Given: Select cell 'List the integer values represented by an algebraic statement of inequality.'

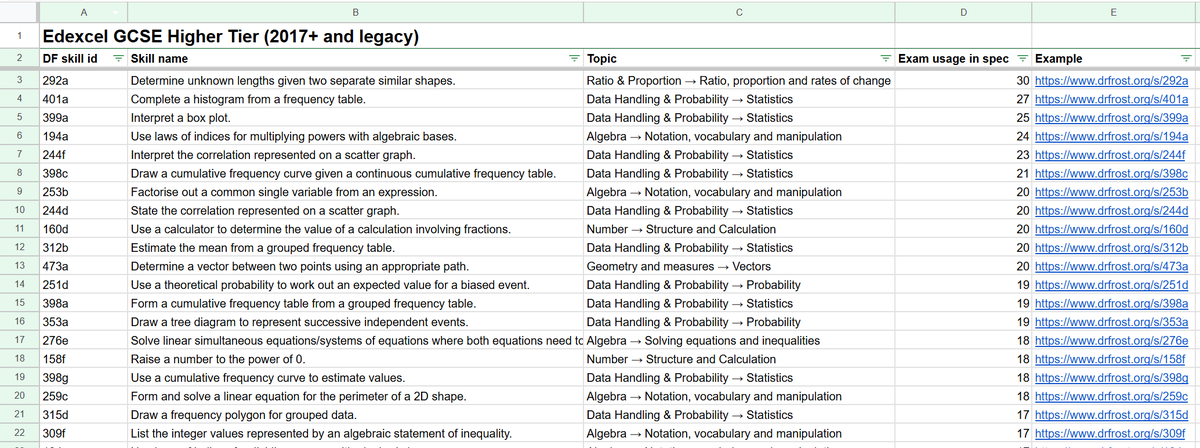Looking at the screenshot, I should (355, 433).
